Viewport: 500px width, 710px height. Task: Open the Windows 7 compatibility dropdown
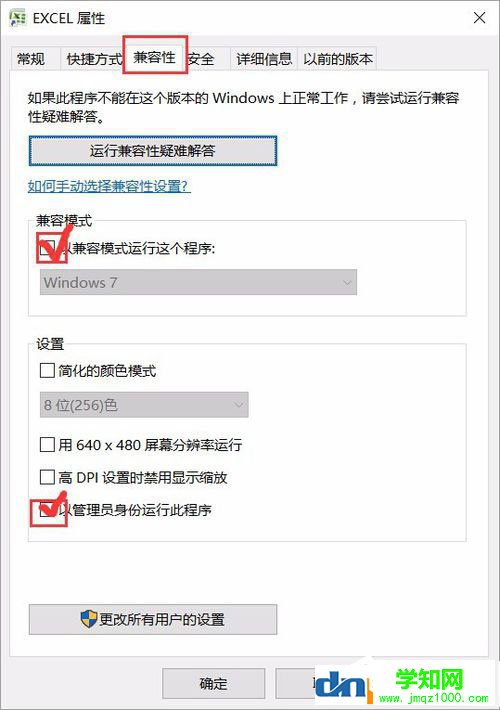click(x=198, y=282)
